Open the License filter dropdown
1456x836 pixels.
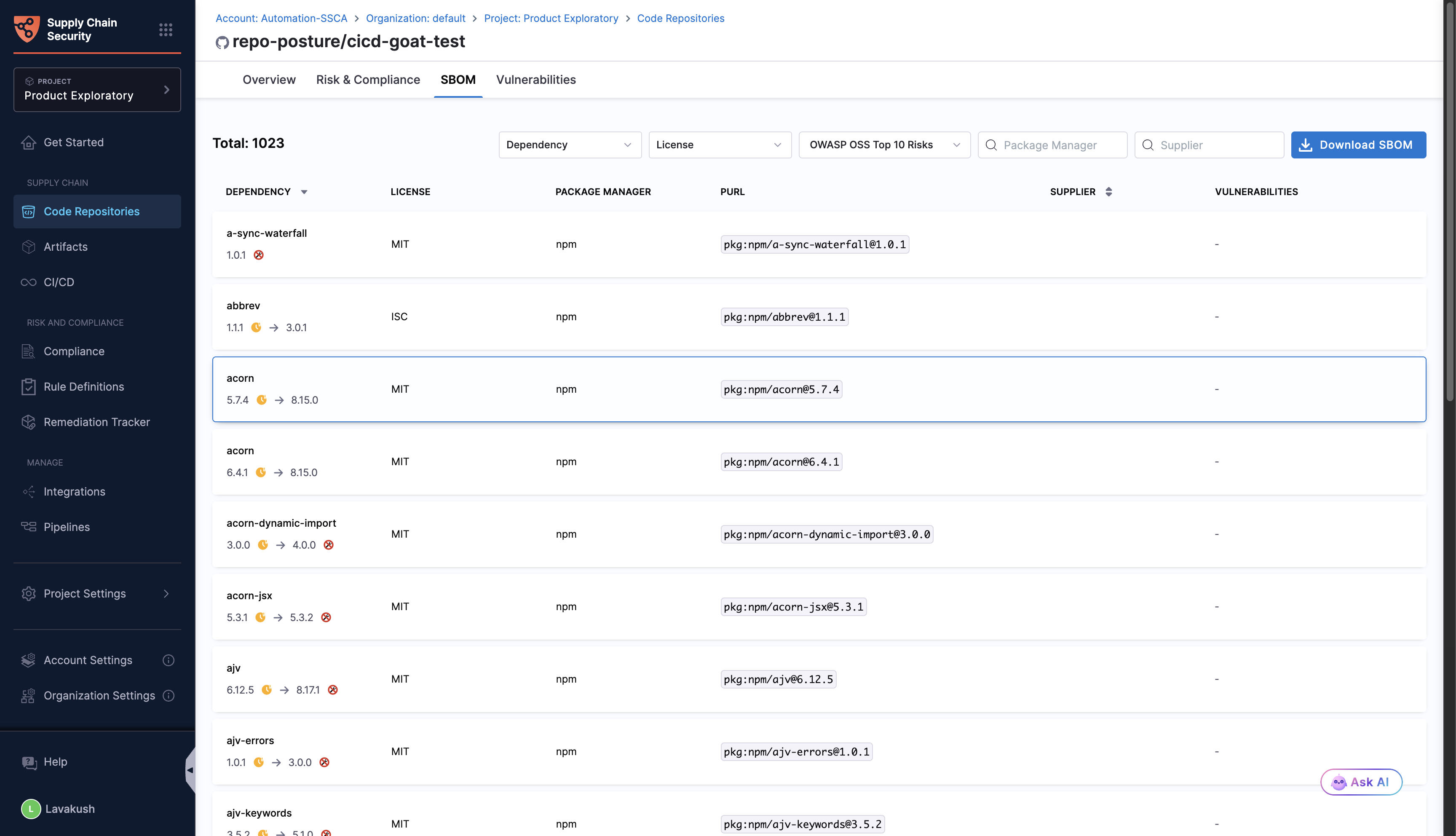tap(719, 145)
